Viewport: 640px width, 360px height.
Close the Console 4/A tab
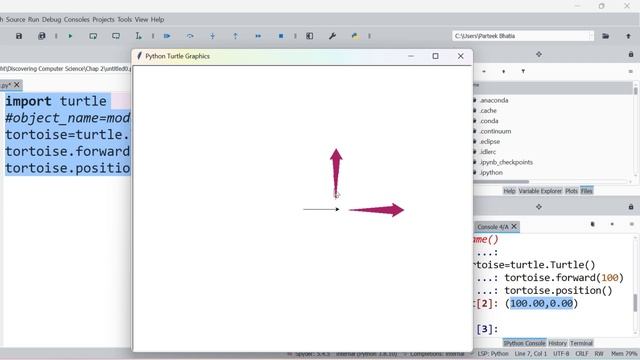tap(514, 226)
